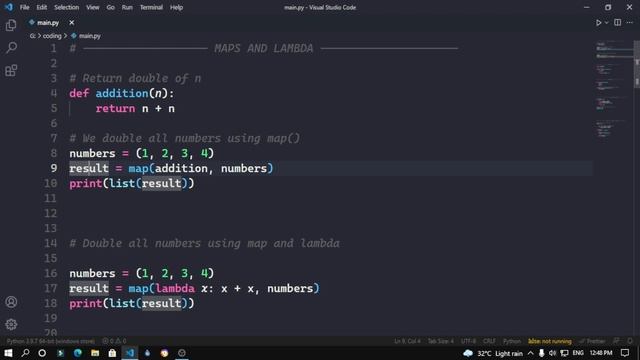The image size is (640, 360).
Task: Open the clock showing 12:48 PM
Action: click(x=601, y=353)
